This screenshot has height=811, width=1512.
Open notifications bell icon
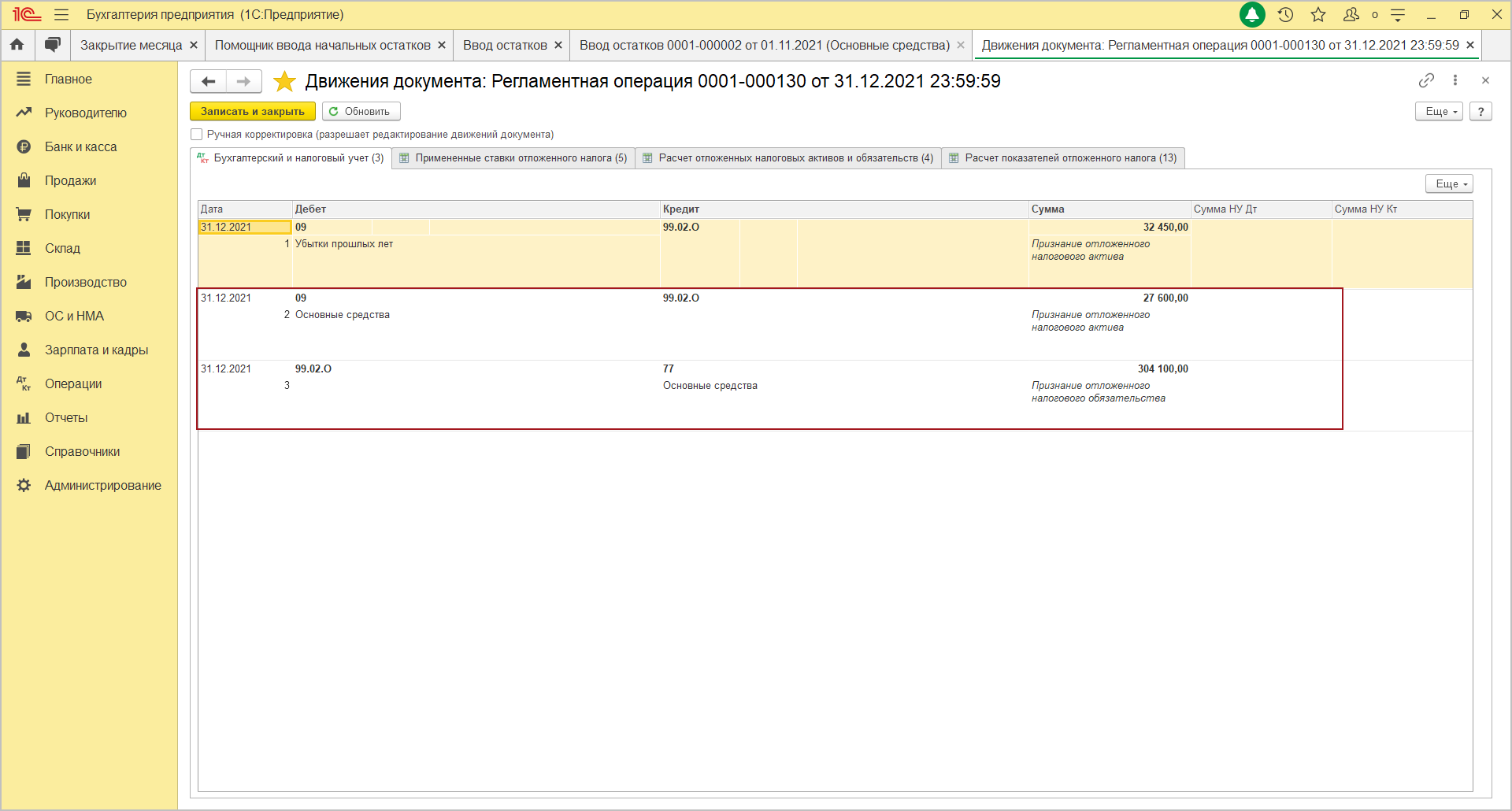pos(1252,14)
